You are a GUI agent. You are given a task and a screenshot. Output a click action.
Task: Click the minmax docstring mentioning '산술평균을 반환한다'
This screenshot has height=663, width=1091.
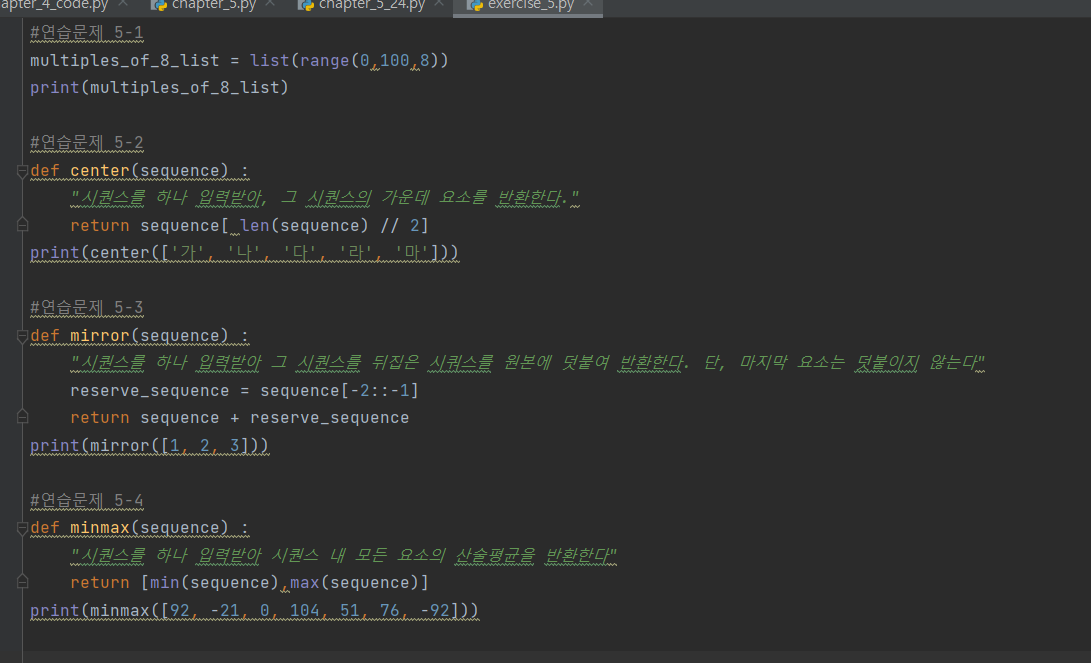pyautogui.click(x=343, y=555)
